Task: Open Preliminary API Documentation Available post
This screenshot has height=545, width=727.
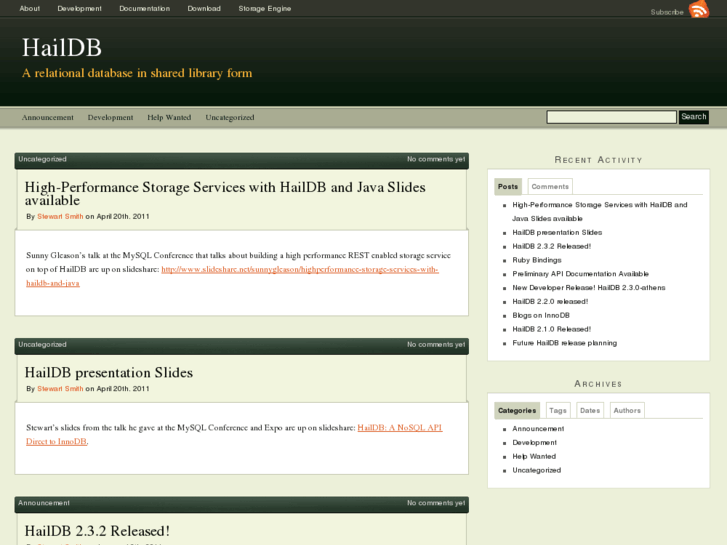Action: [x=580, y=274]
